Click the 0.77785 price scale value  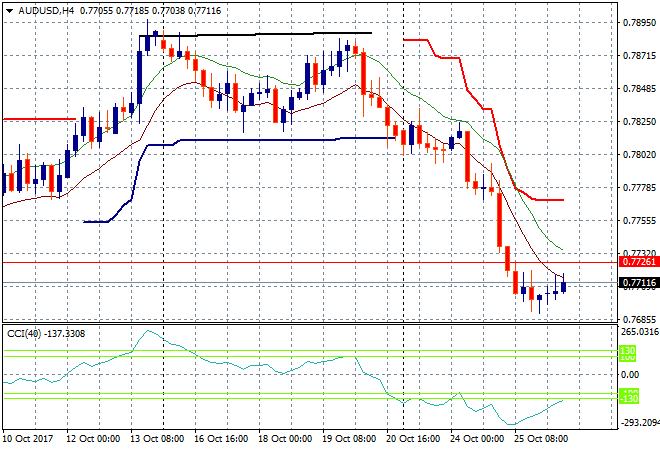639,187
